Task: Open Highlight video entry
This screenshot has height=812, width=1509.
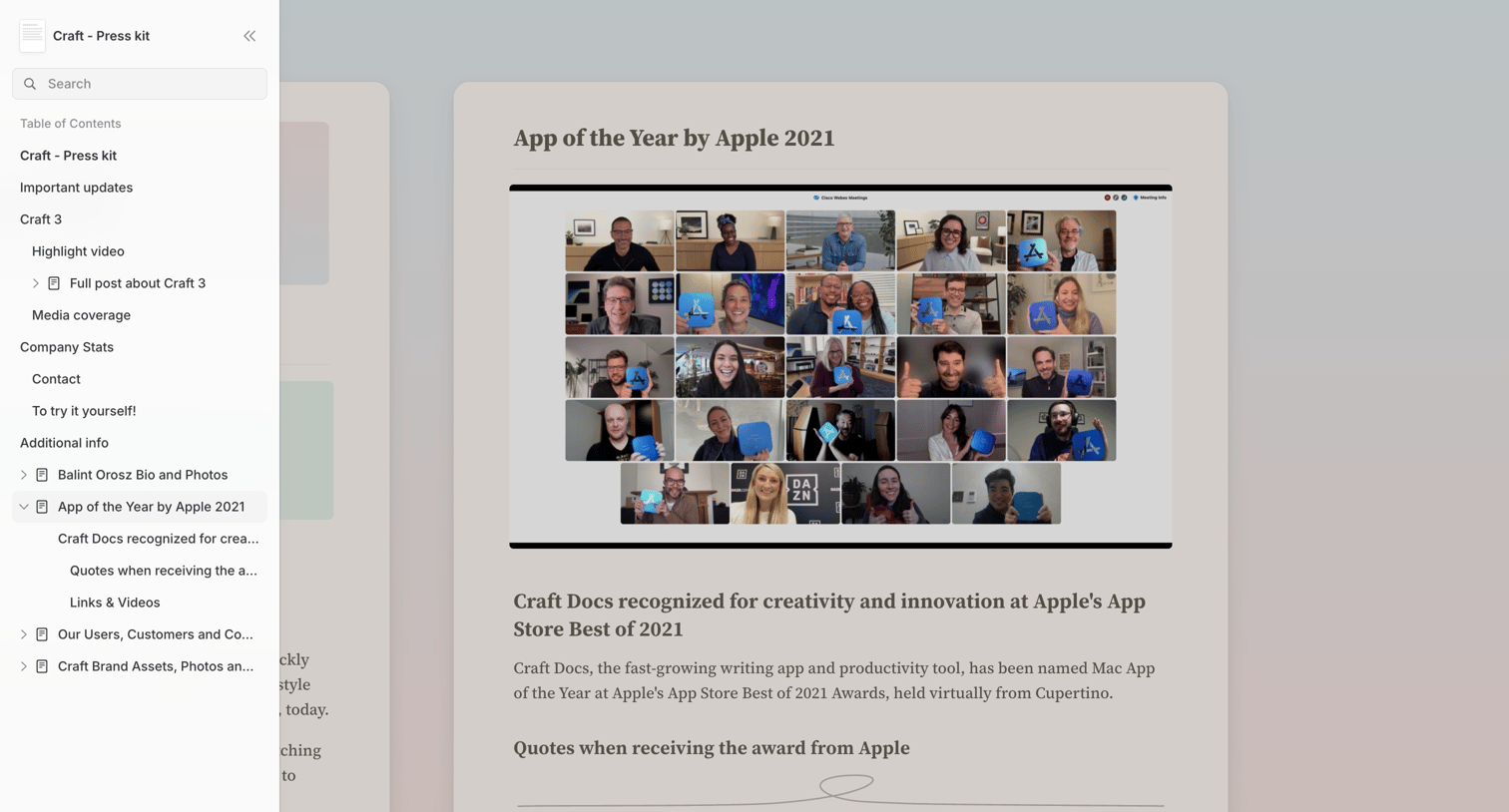Action: pyautogui.click(x=78, y=251)
